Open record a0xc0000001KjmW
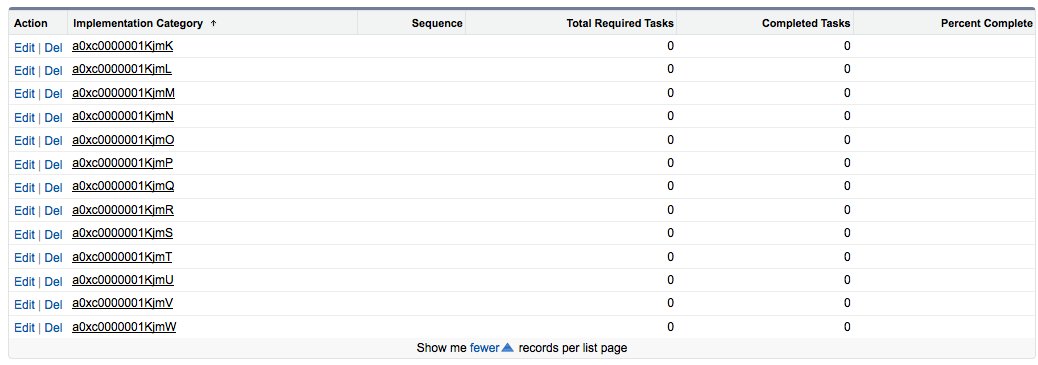Viewport: 1038px width, 365px height. point(124,327)
